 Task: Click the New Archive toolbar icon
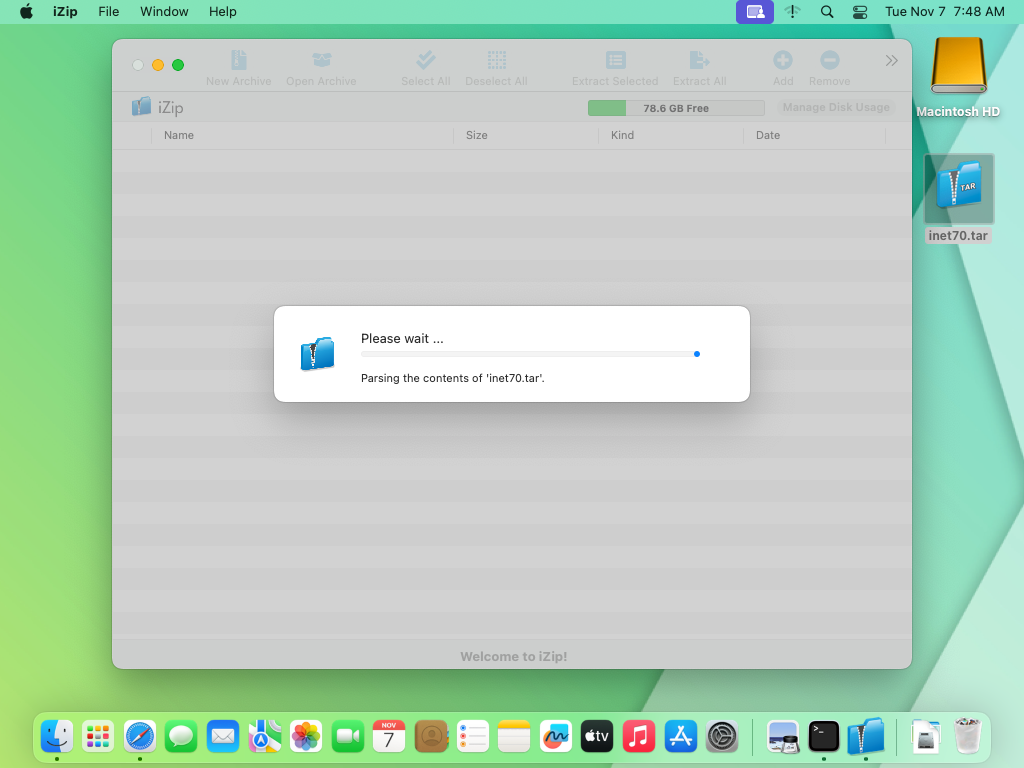click(239, 60)
